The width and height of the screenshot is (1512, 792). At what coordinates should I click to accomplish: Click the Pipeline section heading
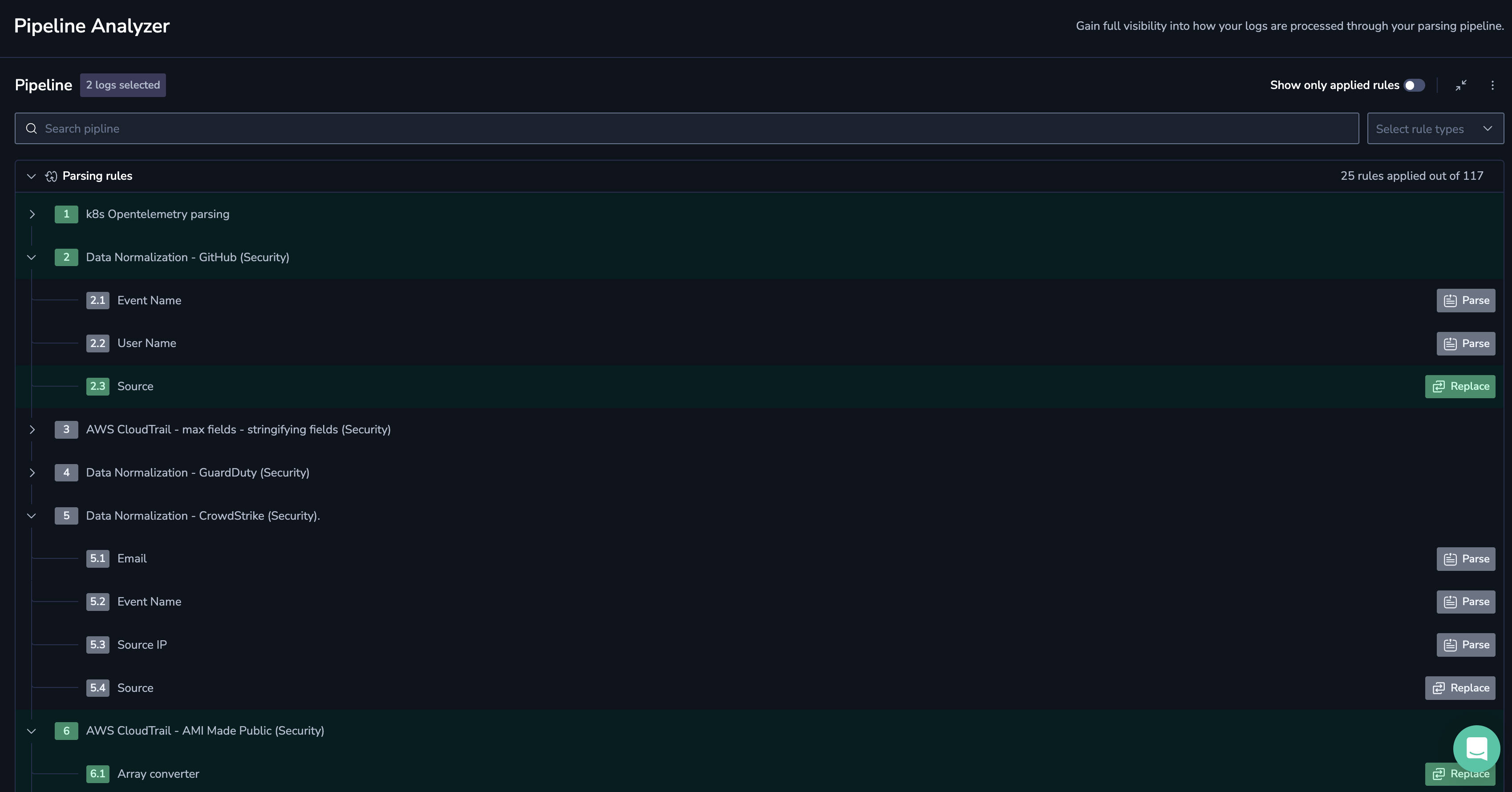coord(44,85)
